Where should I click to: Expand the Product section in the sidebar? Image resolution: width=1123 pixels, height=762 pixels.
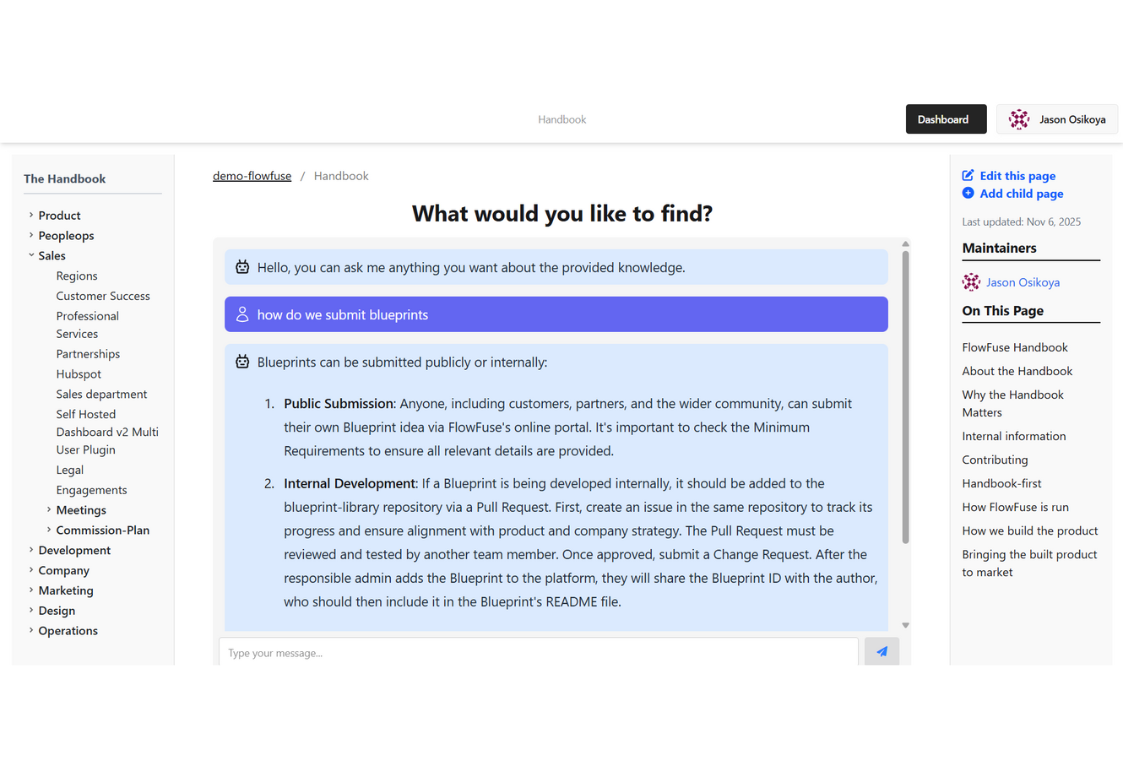coord(30,215)
